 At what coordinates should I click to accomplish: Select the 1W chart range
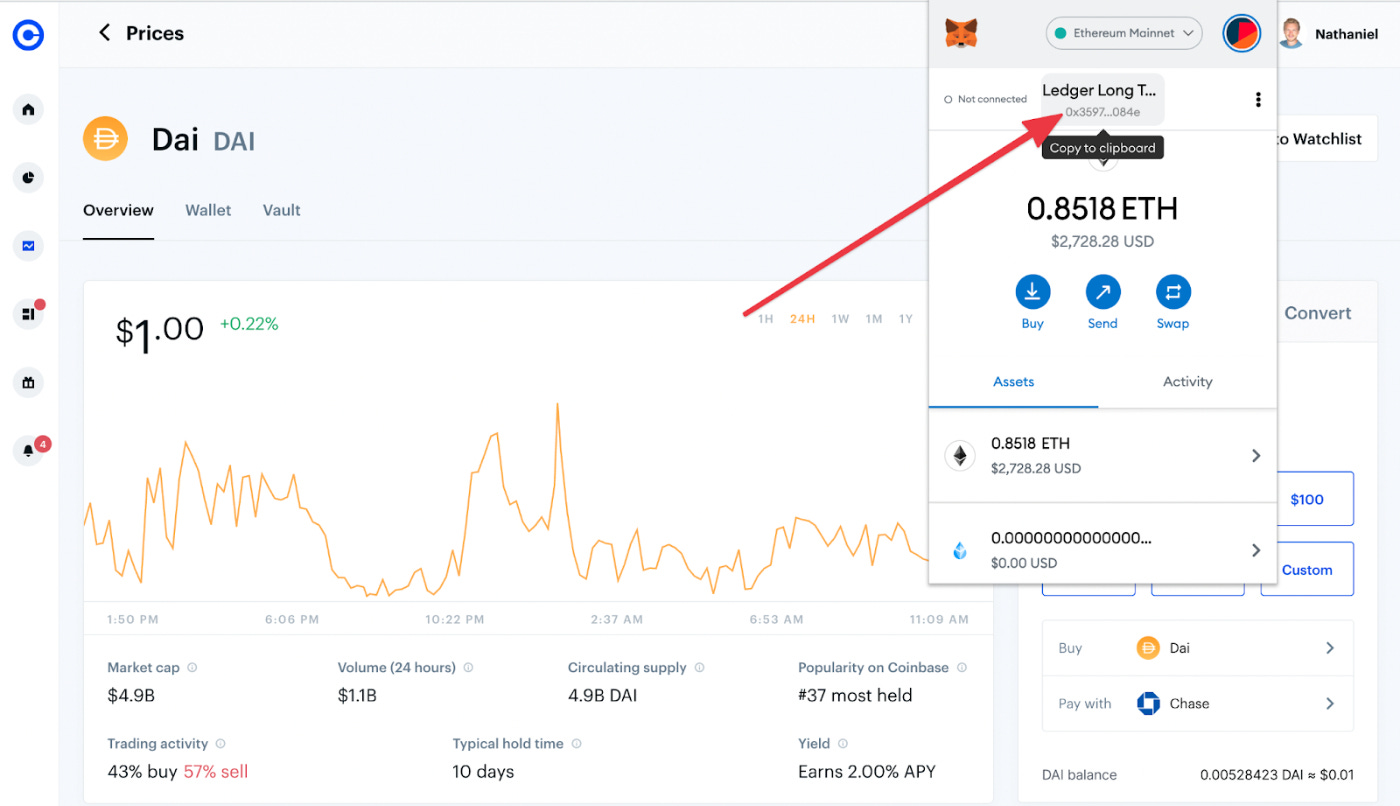[x=840, y=319]
